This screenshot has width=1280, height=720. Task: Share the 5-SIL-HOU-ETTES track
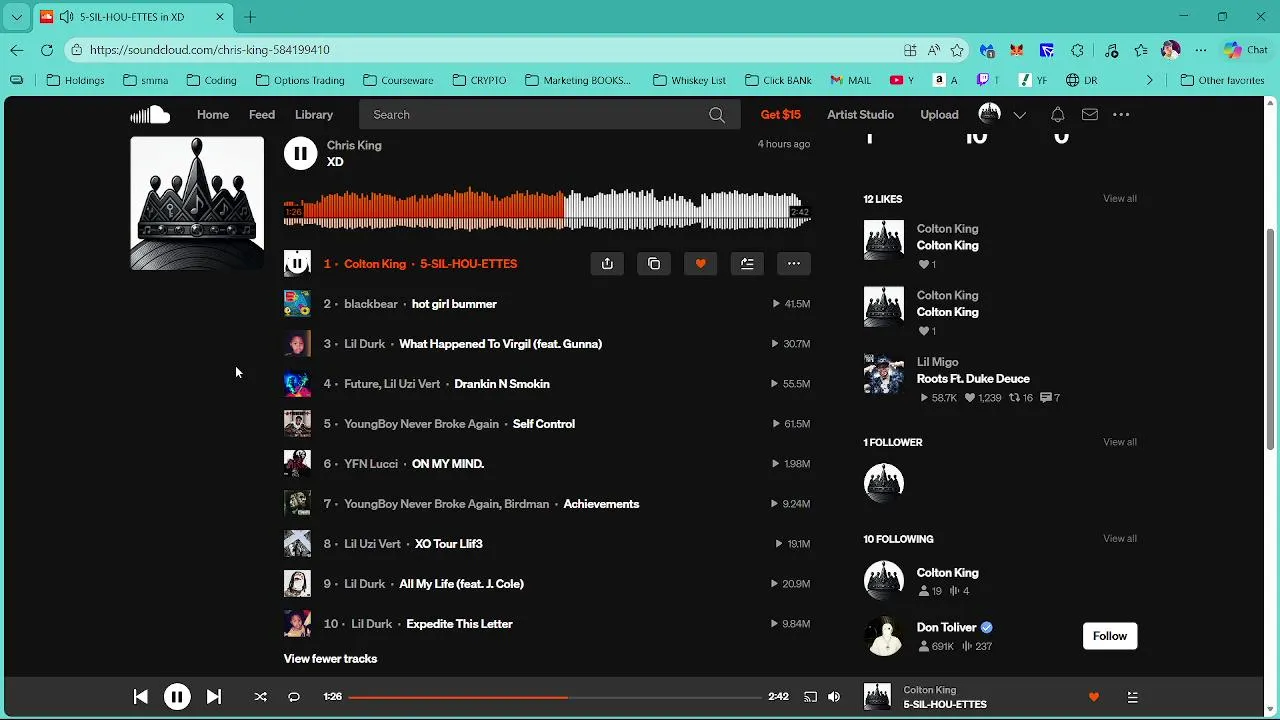[x=607, y=264]
